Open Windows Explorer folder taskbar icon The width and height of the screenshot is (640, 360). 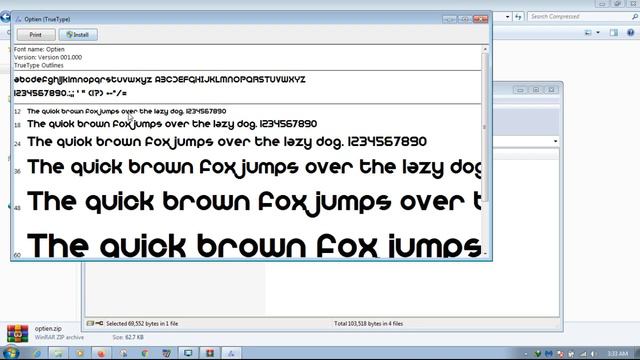(58, 353)
